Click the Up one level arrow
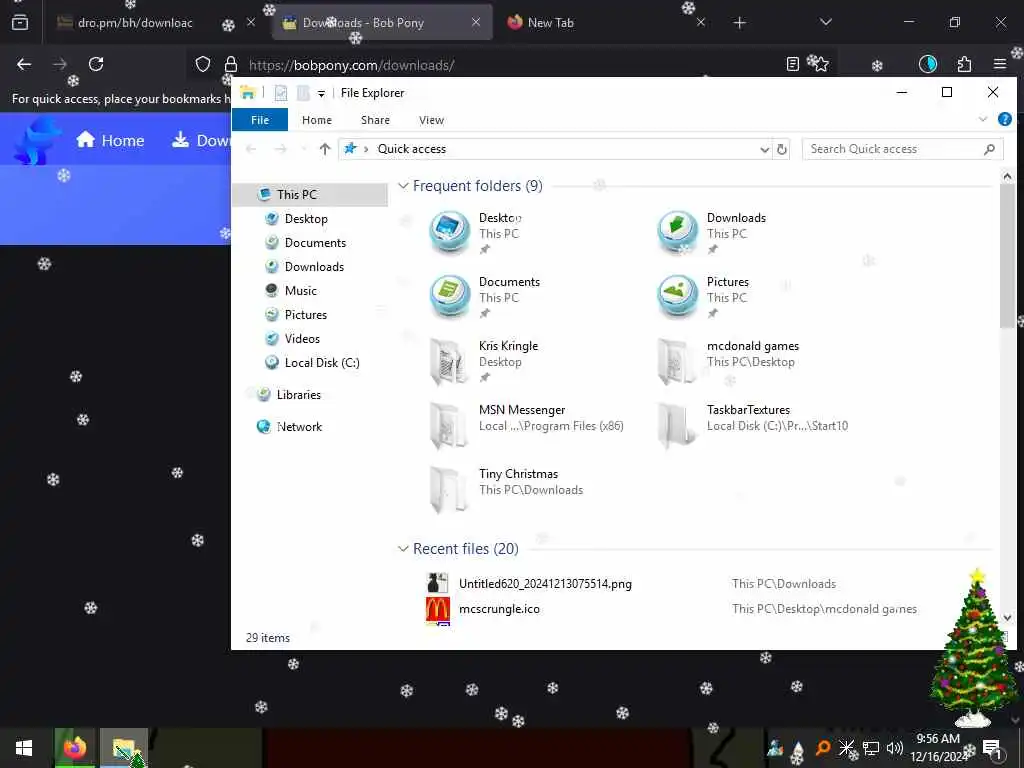 click(325, 149)
